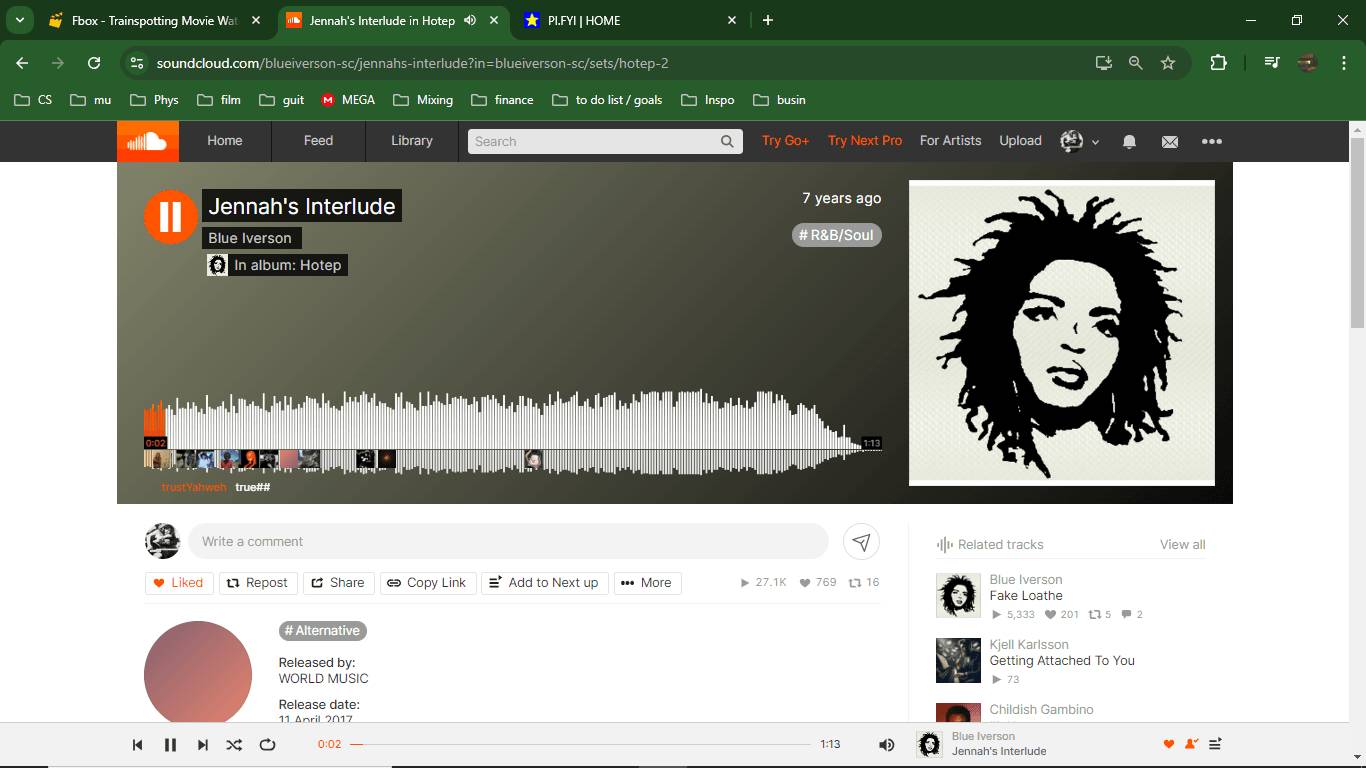Open the MEGA bookmark
The height and width of the screenshot is (768, 1366).
[x=348, y=100]
